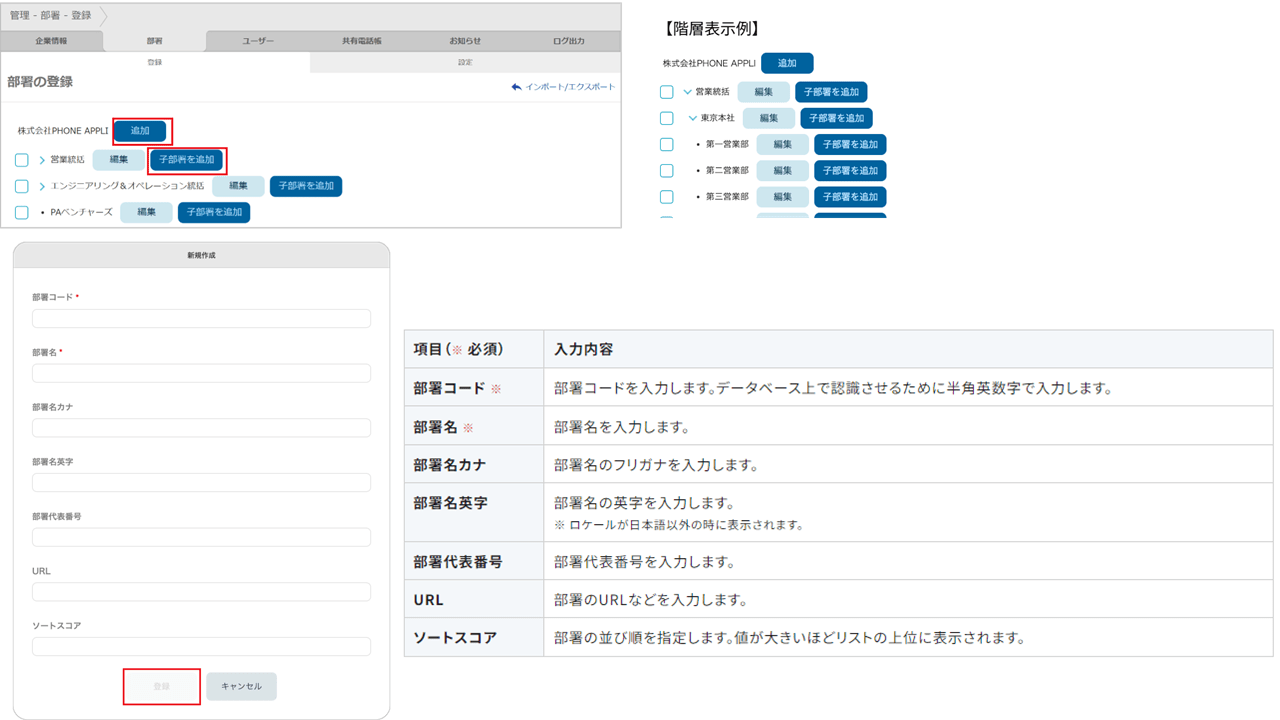Click the 【階層表示例】 heading

coord(713,29)
